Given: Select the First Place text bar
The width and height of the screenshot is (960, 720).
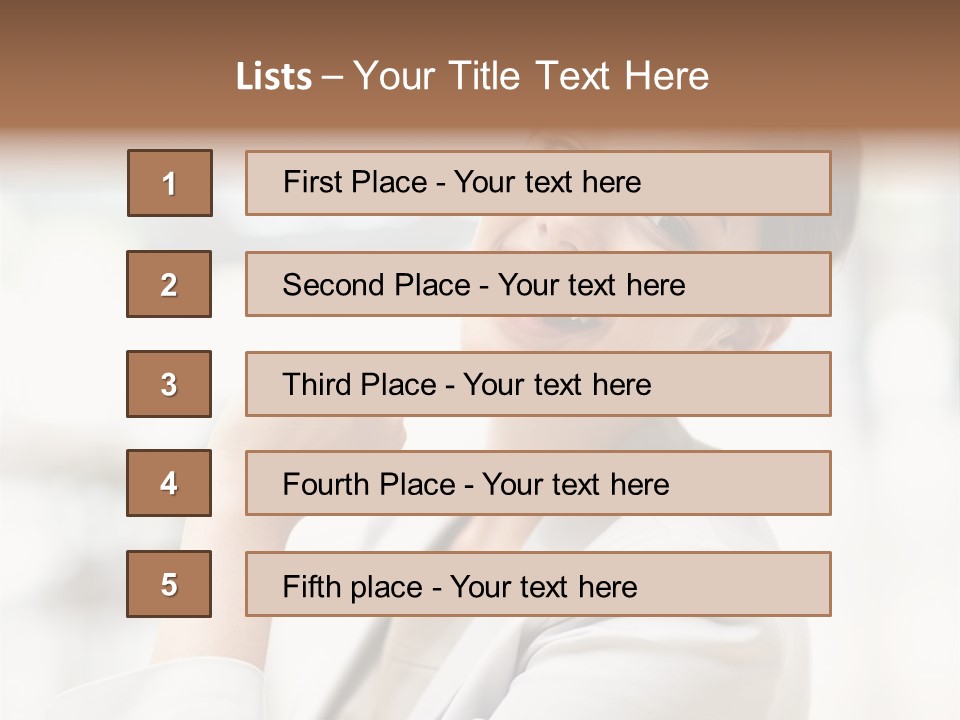Looking at the screenshot, I should (x=538, y=183).
